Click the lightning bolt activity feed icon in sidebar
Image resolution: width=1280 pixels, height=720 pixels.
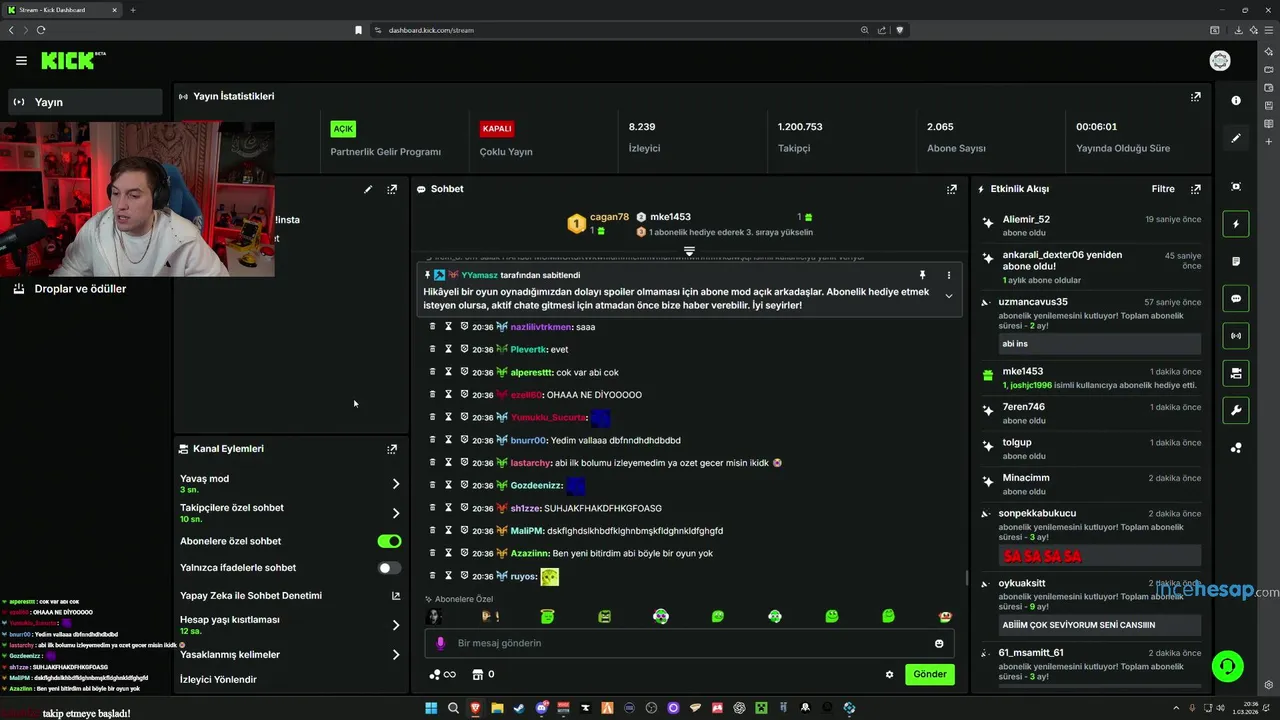[x=1236, y=224]
